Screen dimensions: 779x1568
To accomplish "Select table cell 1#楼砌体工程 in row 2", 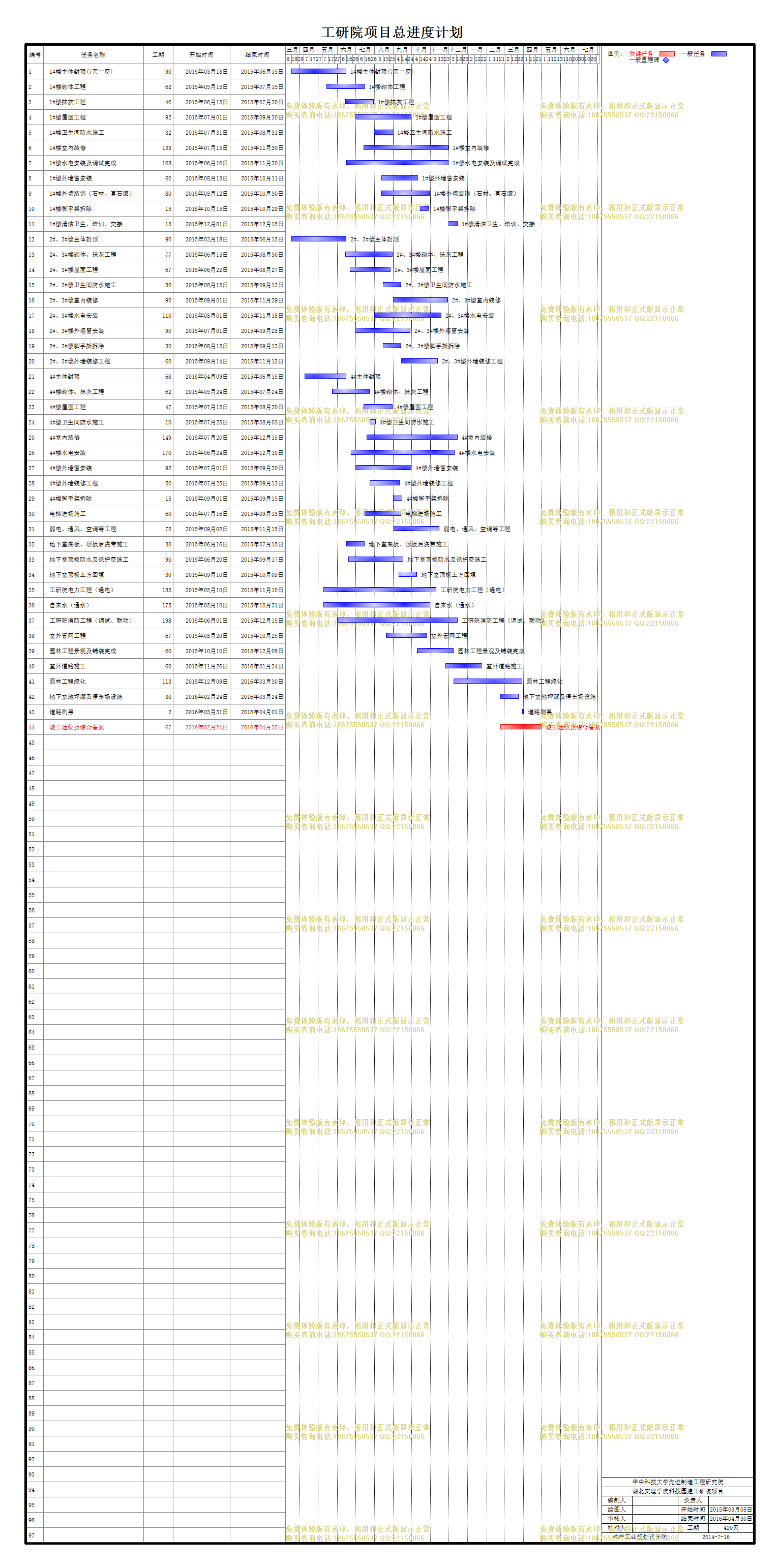I will tap(93, 87).
